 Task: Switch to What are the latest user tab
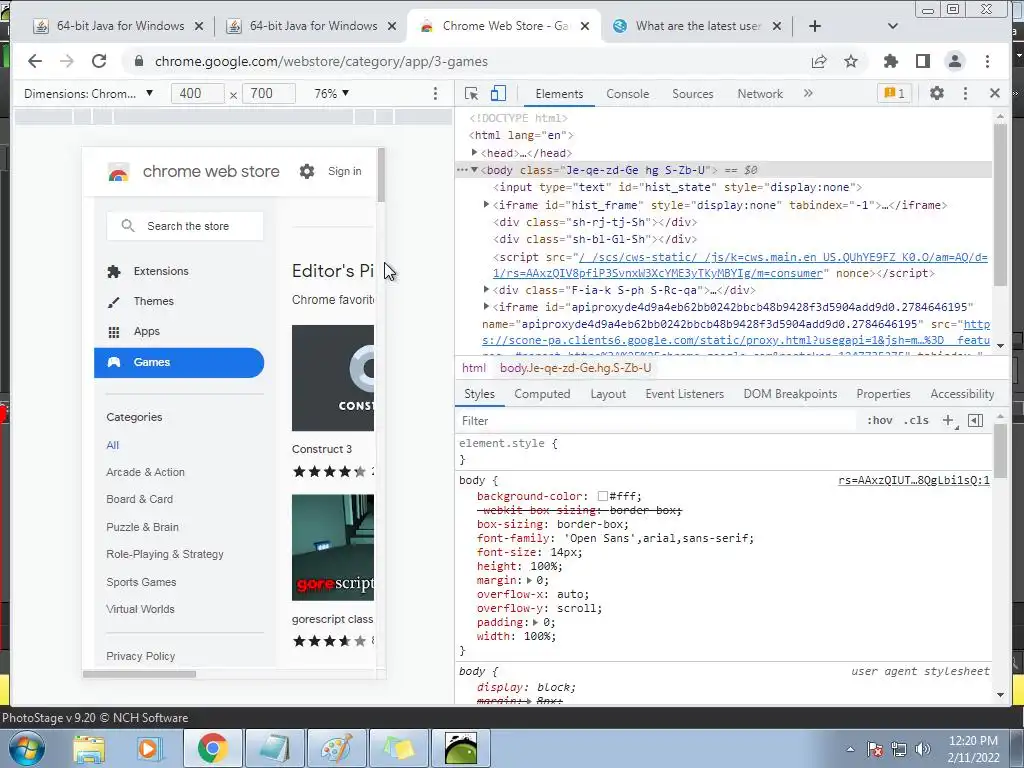[x=697, y=26]
